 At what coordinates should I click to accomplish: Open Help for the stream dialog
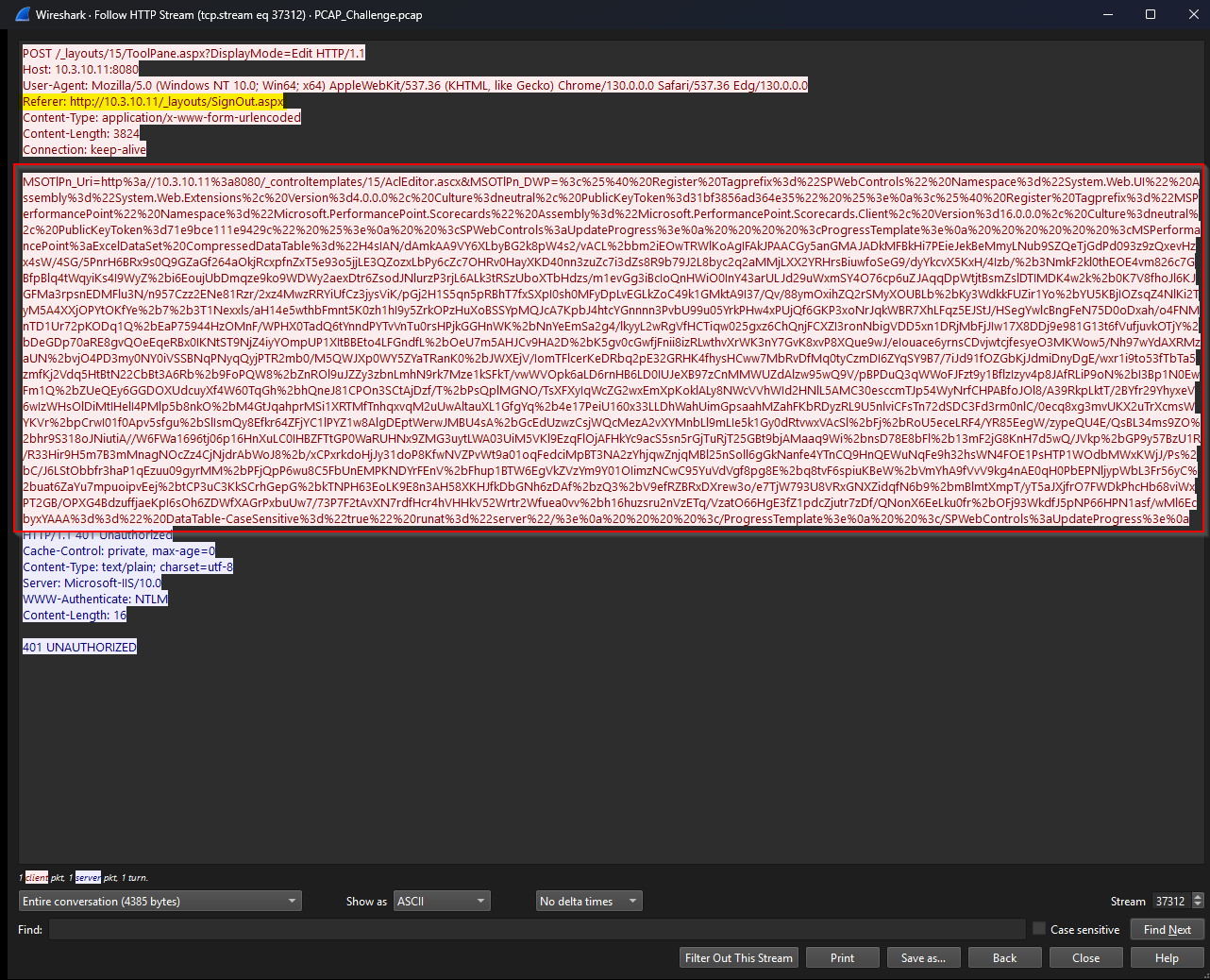(1167, 957)
